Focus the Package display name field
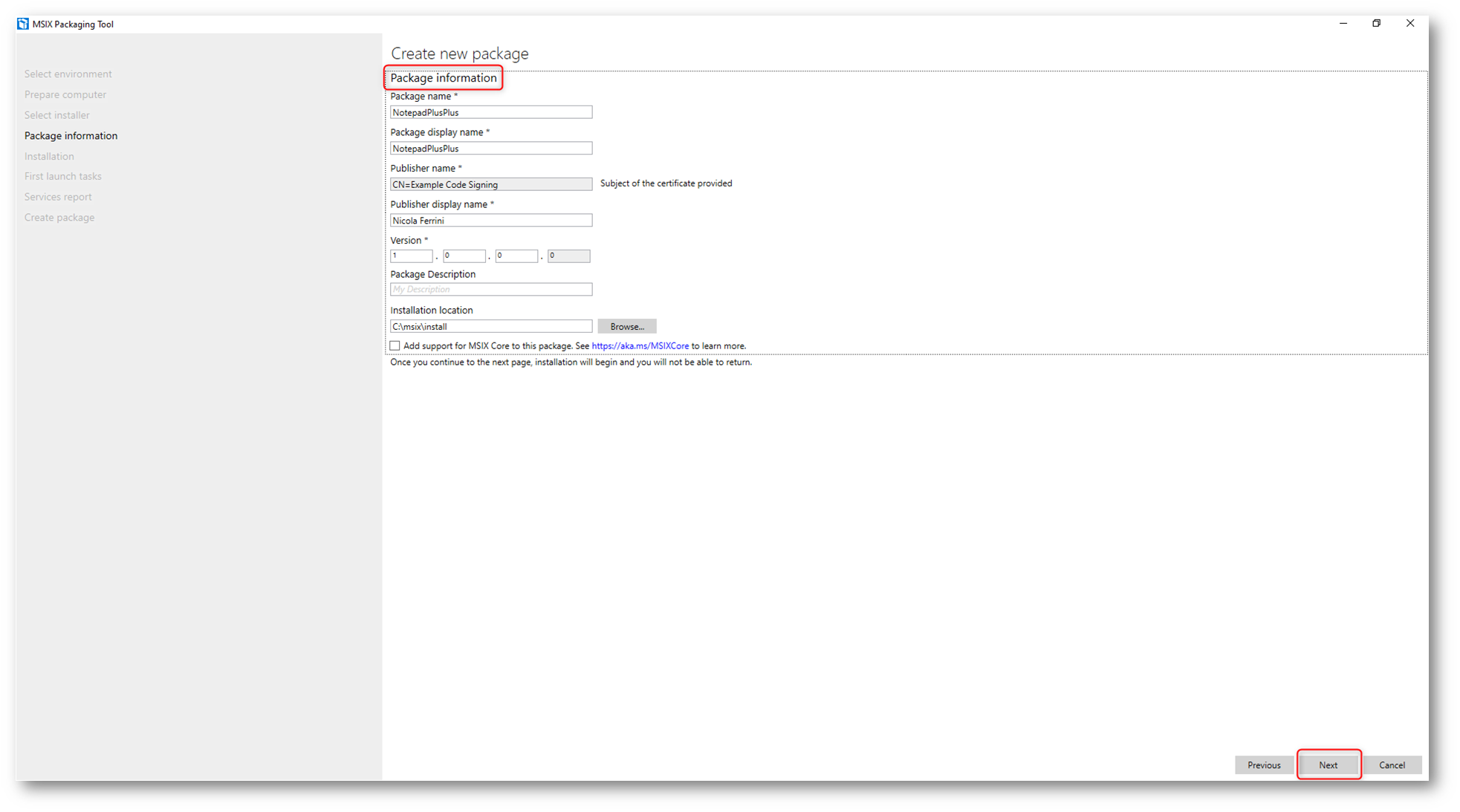 (490, 149)
